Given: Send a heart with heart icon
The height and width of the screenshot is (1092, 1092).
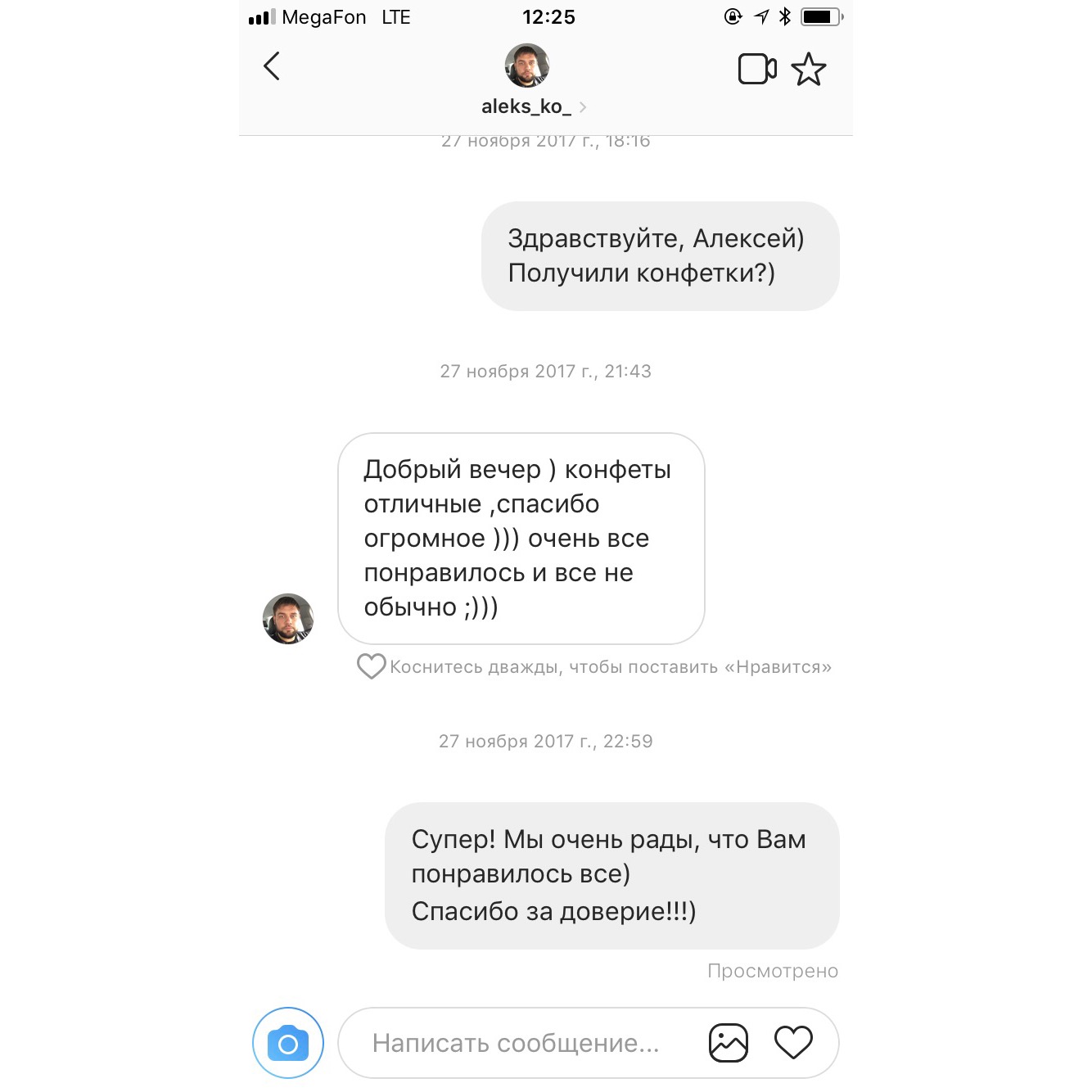Looking at the screenshot, I should (793, 1043).
